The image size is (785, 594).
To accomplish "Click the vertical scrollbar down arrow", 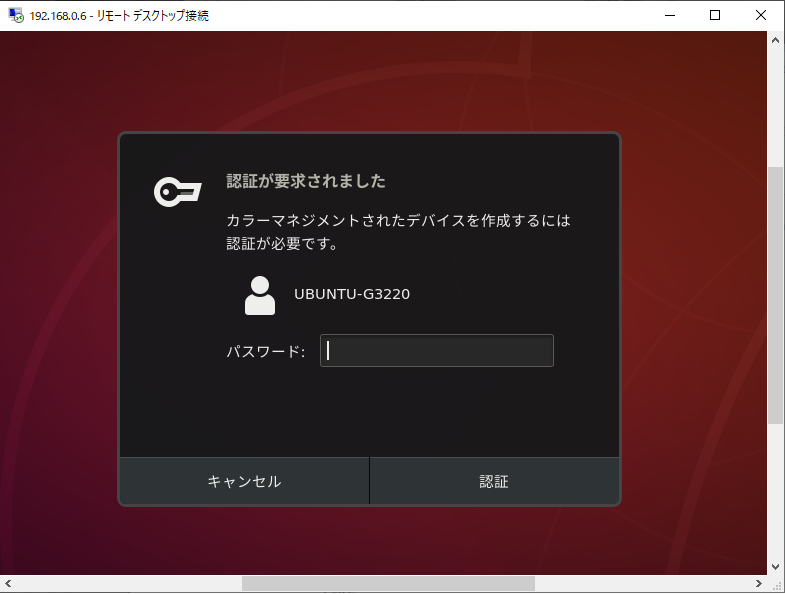I will (775, 566).
